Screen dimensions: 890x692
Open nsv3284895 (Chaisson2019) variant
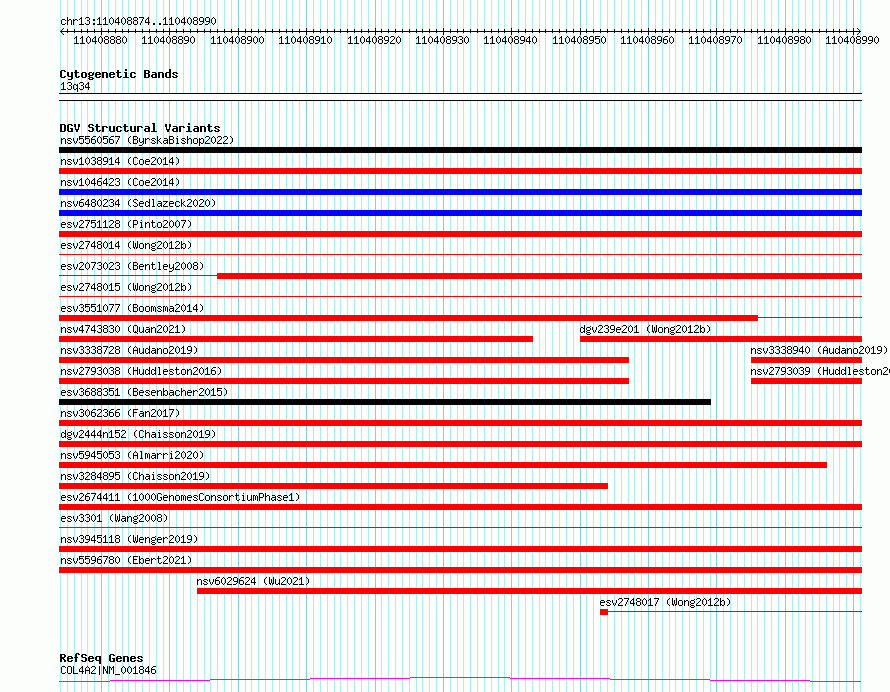135,476
